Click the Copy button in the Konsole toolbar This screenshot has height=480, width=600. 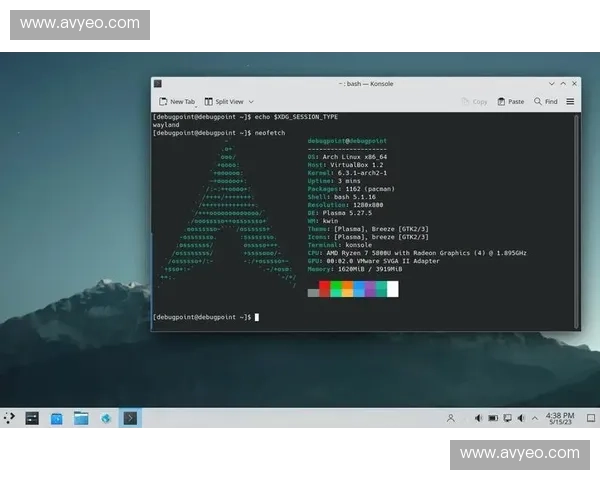click(x=474, y=101)
